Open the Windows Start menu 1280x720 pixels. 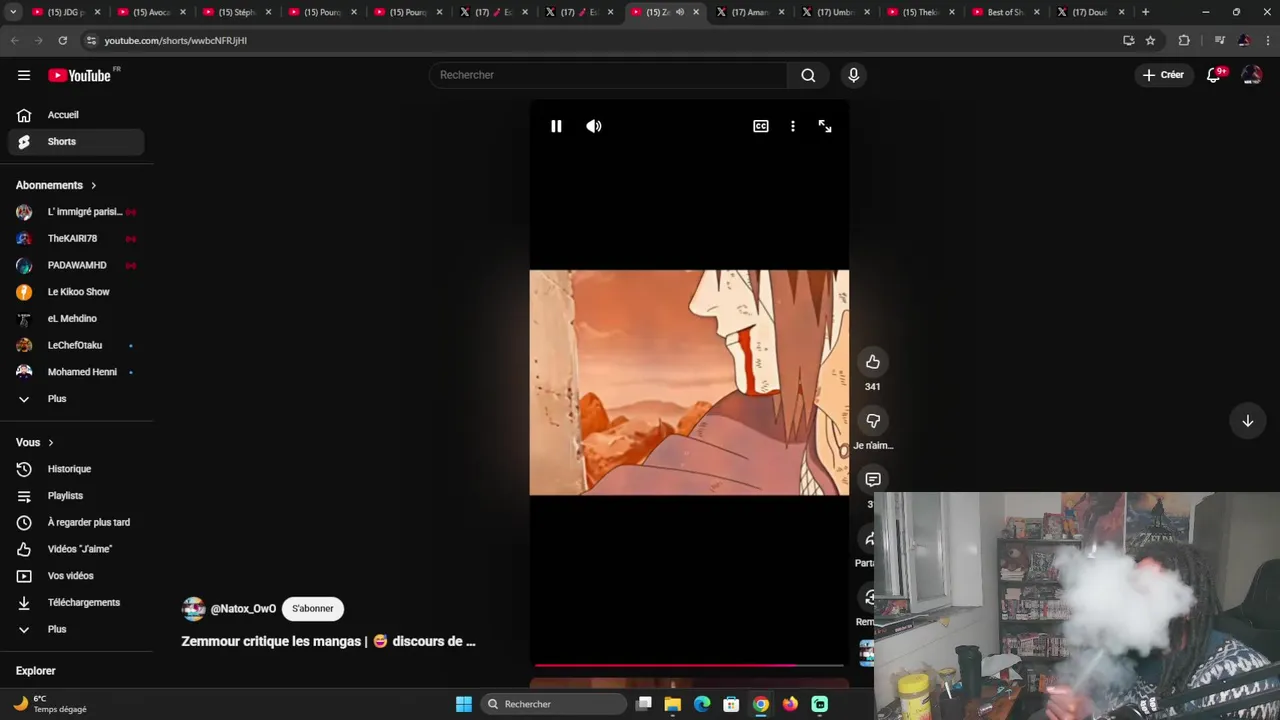[x=464, y=704]
